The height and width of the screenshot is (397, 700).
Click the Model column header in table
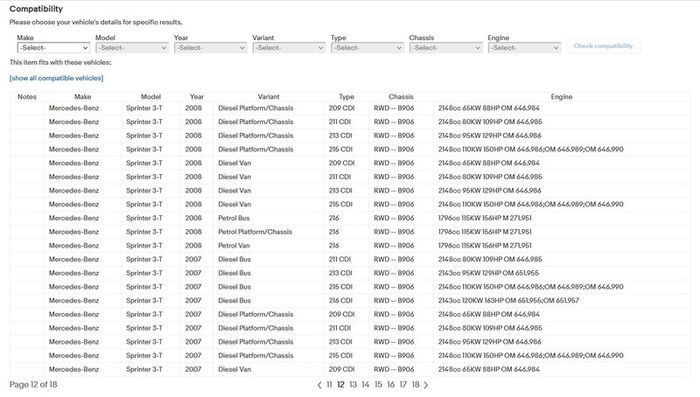tap(151, 96)
